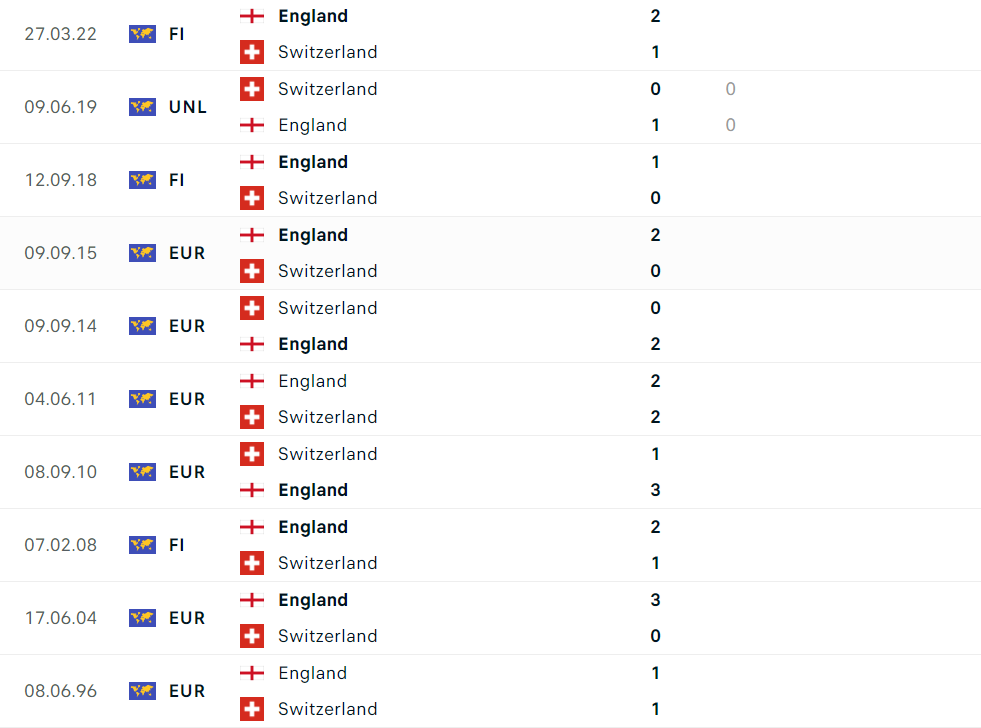This screenshot has width=981, height=728.
Task: Click Switzerland flag in 09.06.19 match
Action: (252, 89)
